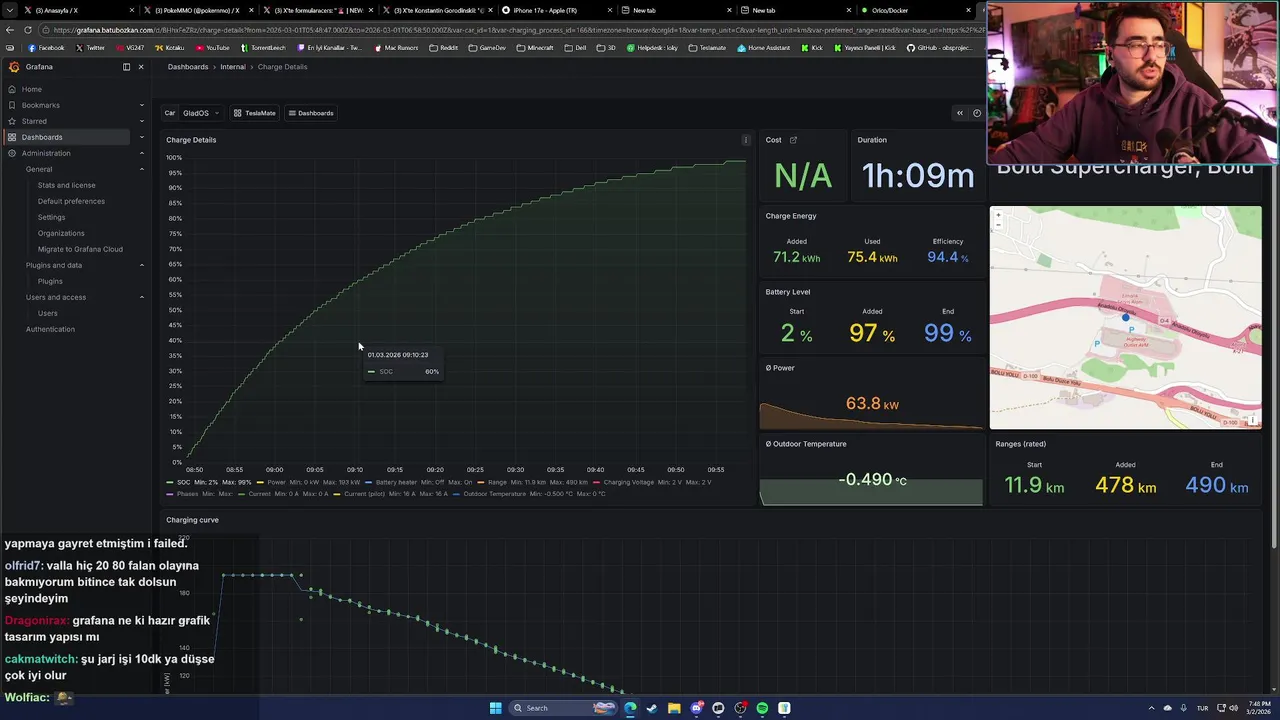Viewport: 1280px width, 720px height.
Task: Click the browser address bar URL
Action: (510, 30)
